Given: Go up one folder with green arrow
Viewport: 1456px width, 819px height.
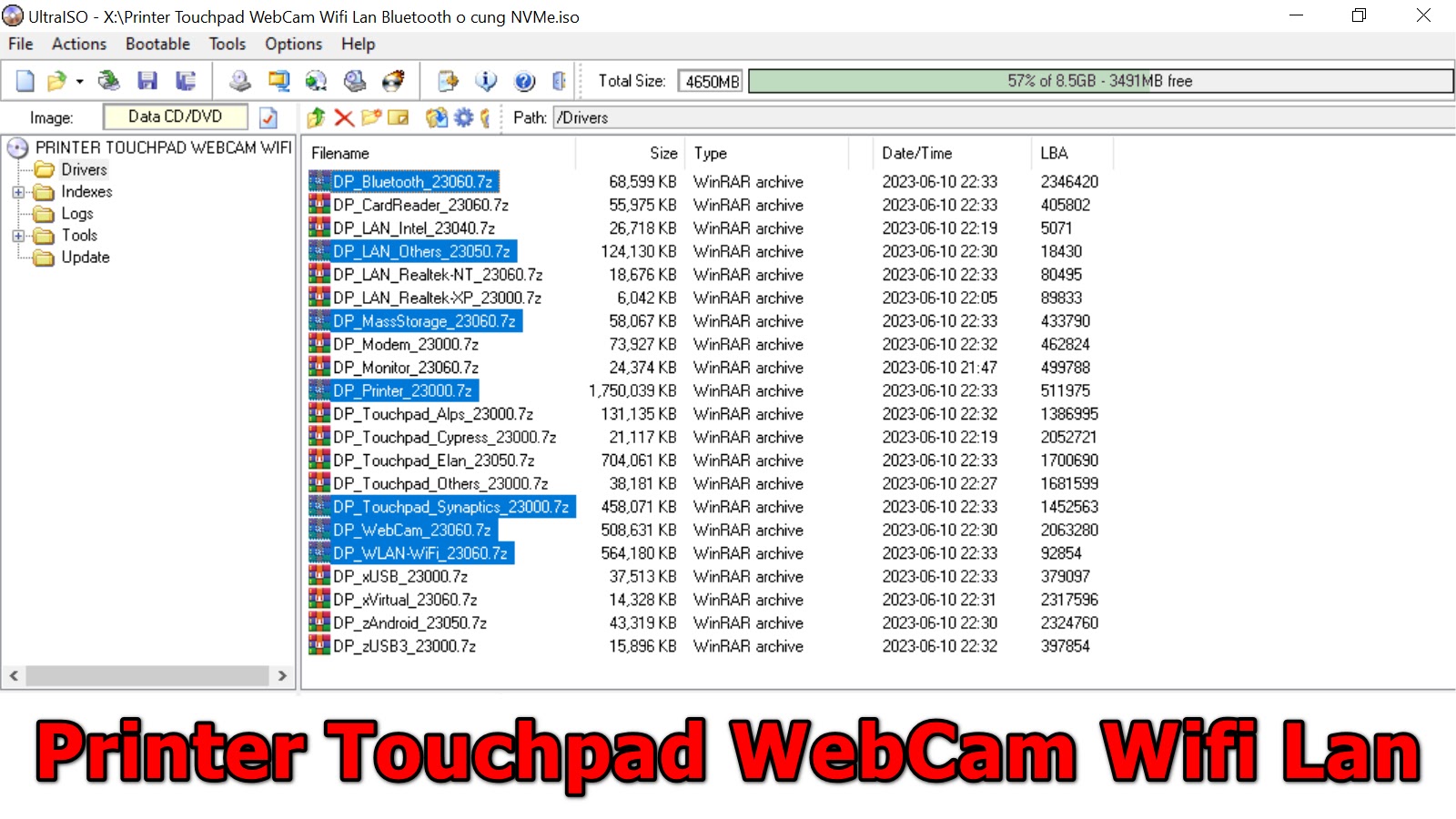Looking at the screenshot, I should click(x=316, y=117).
